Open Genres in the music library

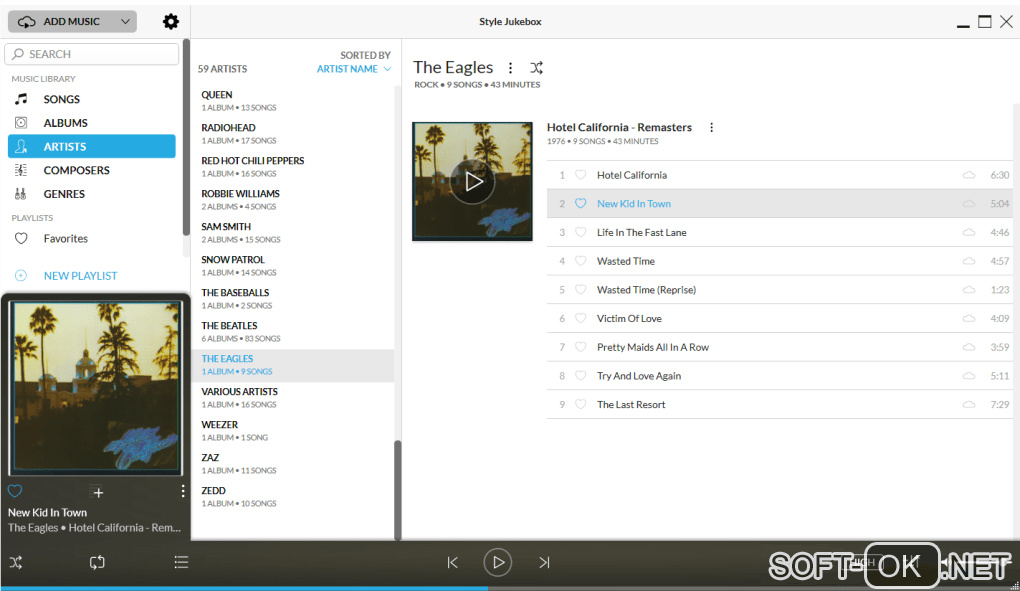click(92, 194)
